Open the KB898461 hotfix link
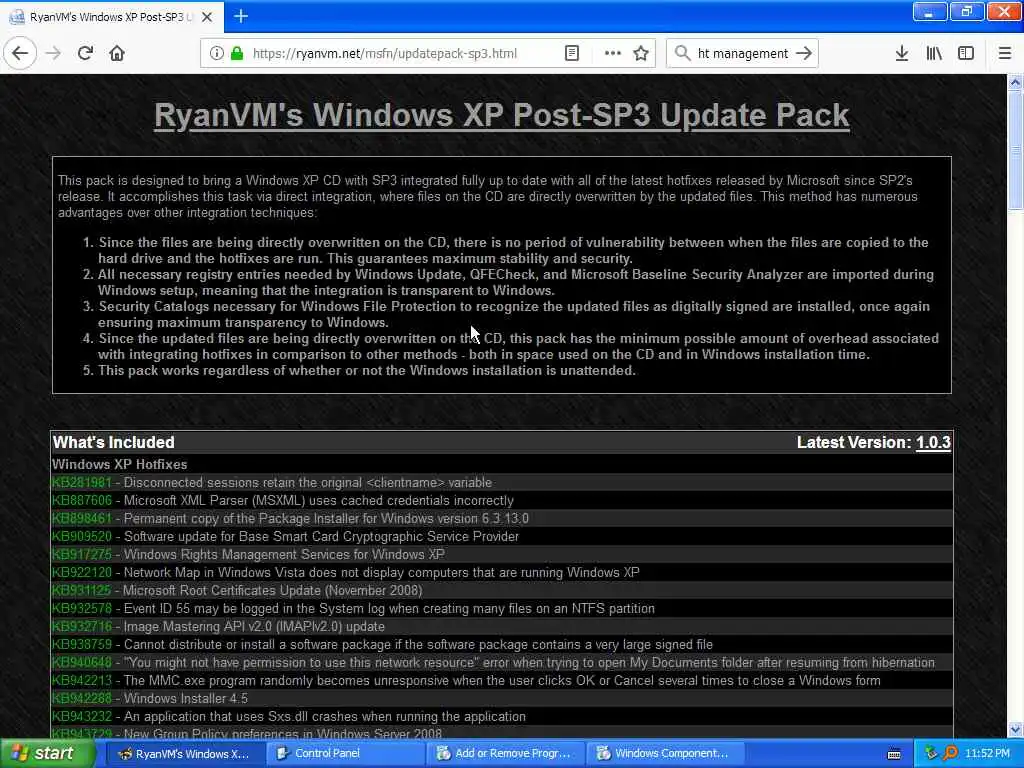Viewport: 1024px width, 768px height. coord(82,519)
